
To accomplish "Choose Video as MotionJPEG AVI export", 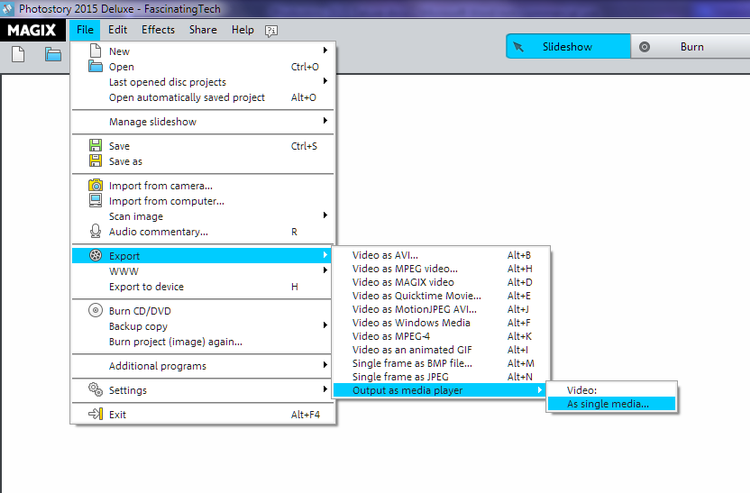I will point(442,309).
